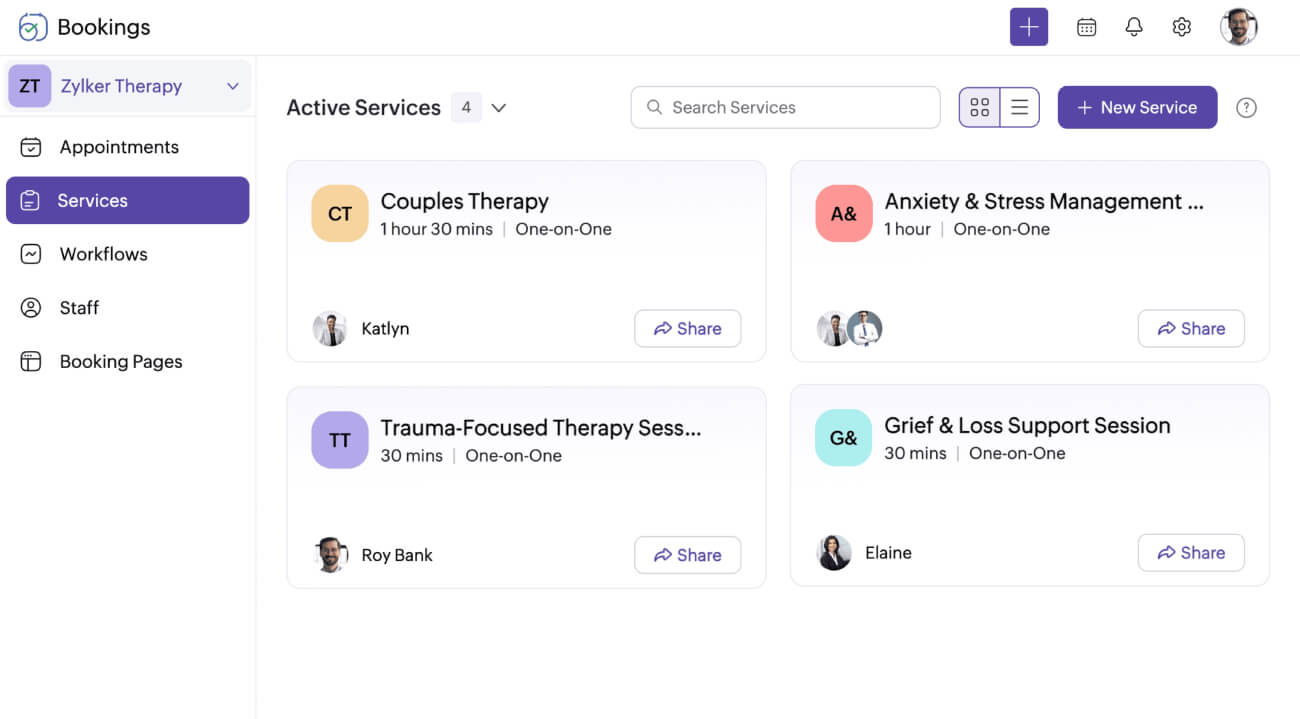Switch to grid view layout
The height and width of the screenshot is (719, 1300).
coord(979,106)
